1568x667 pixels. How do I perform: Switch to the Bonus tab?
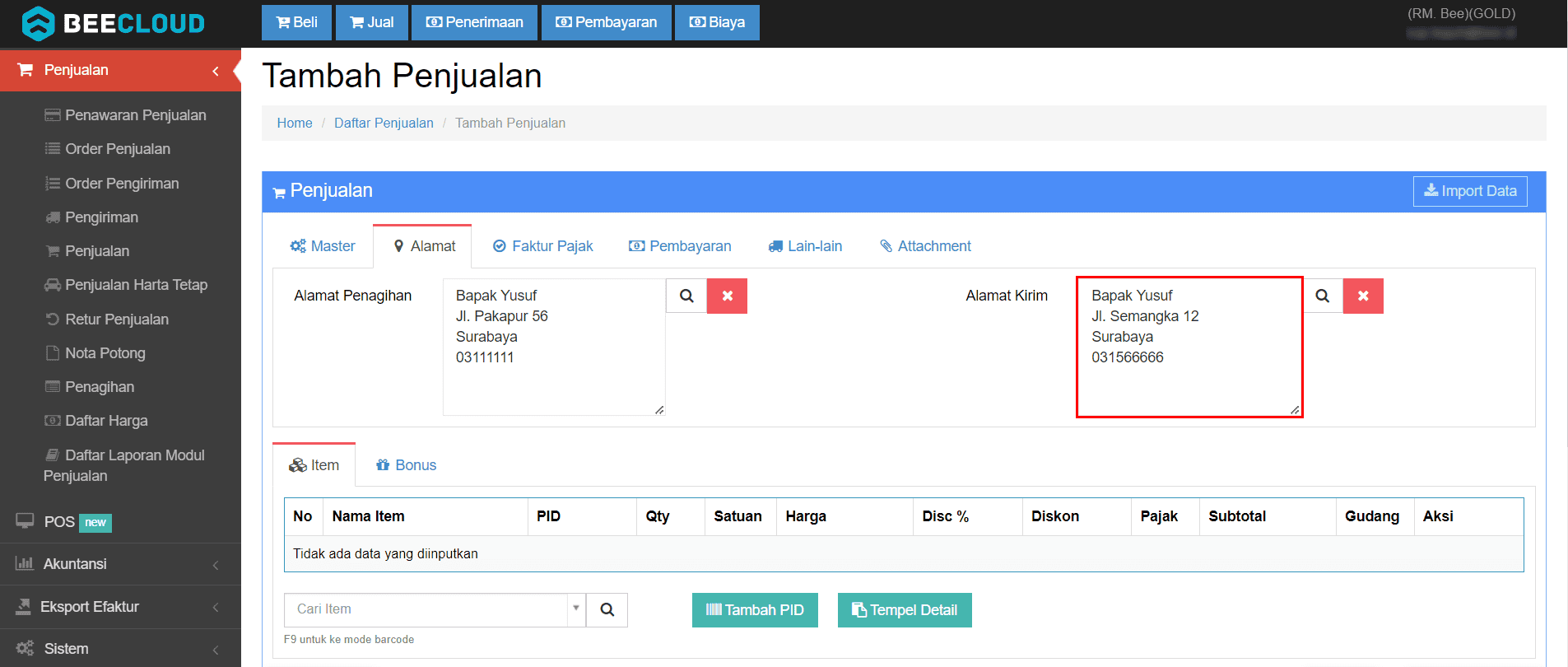[406, 465]
